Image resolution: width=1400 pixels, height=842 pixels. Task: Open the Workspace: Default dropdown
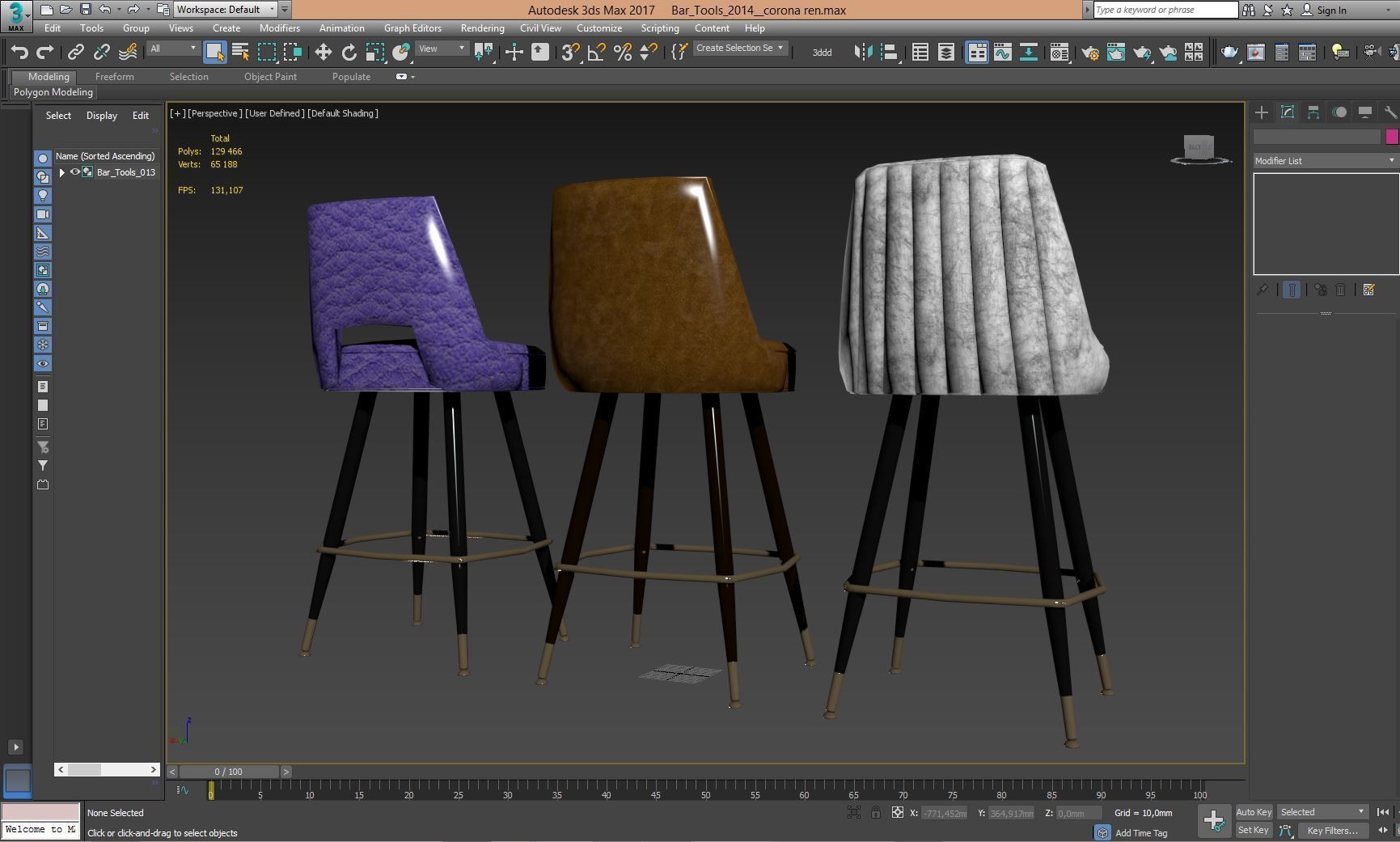click(x=226, y=10)
